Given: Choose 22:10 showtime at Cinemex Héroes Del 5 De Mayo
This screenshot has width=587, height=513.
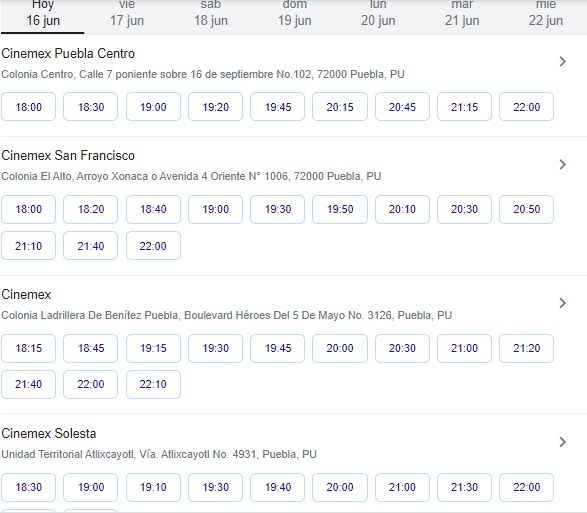Looking at the screenshot, I should coord(153,384).
